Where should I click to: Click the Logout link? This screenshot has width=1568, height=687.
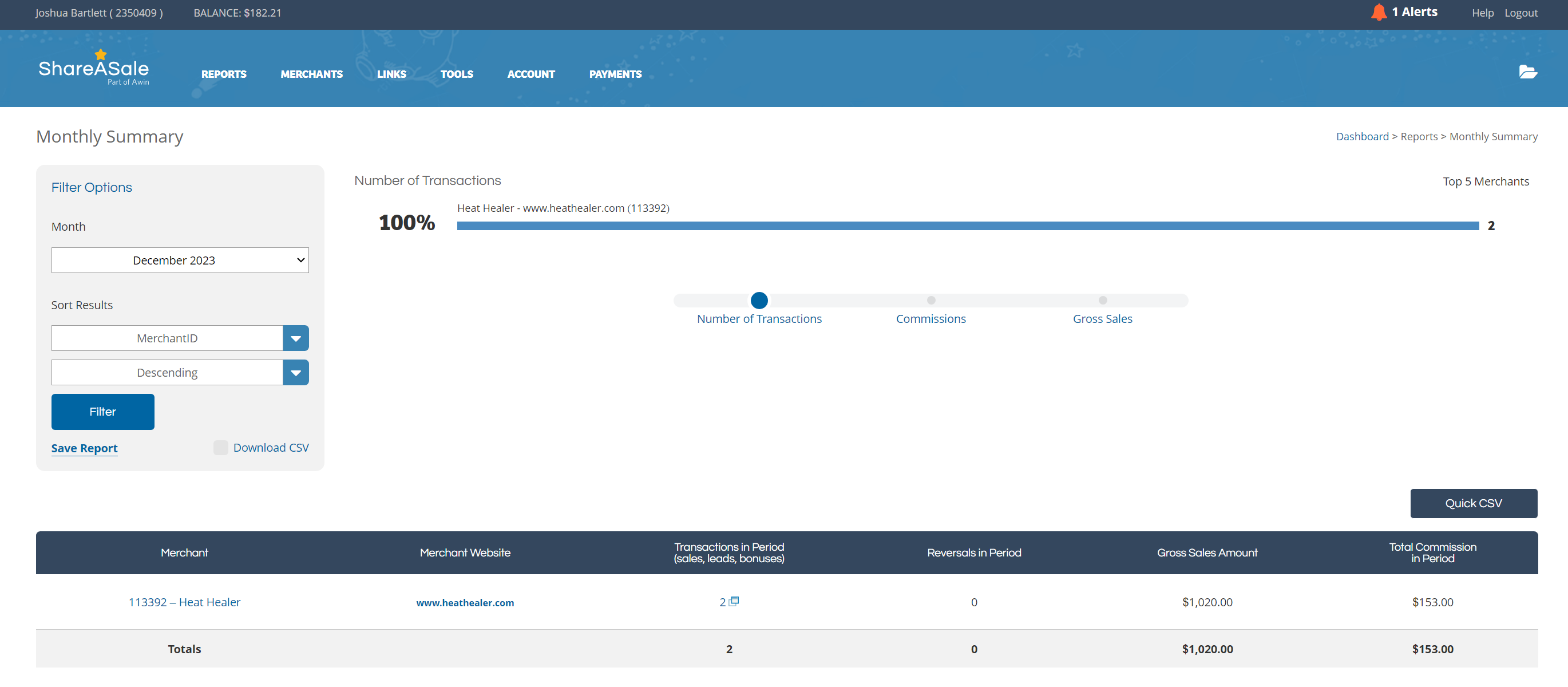[x=1521, y=13]
